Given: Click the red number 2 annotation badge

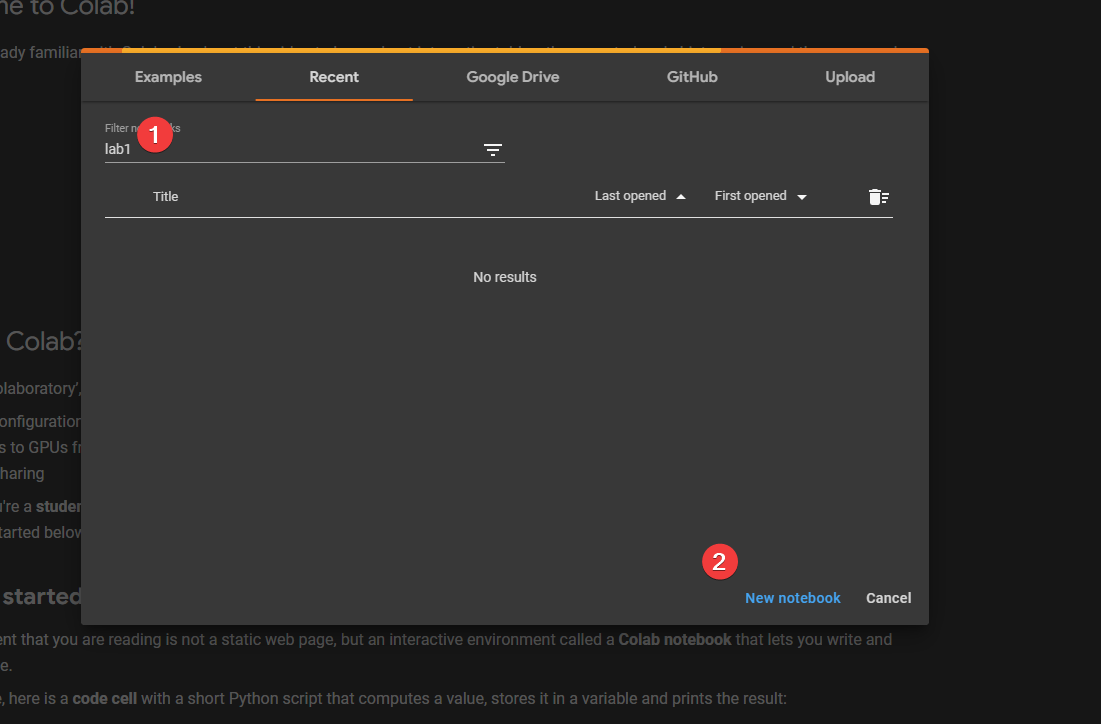Looking at the screenshot, I should (x=719, y=561).
